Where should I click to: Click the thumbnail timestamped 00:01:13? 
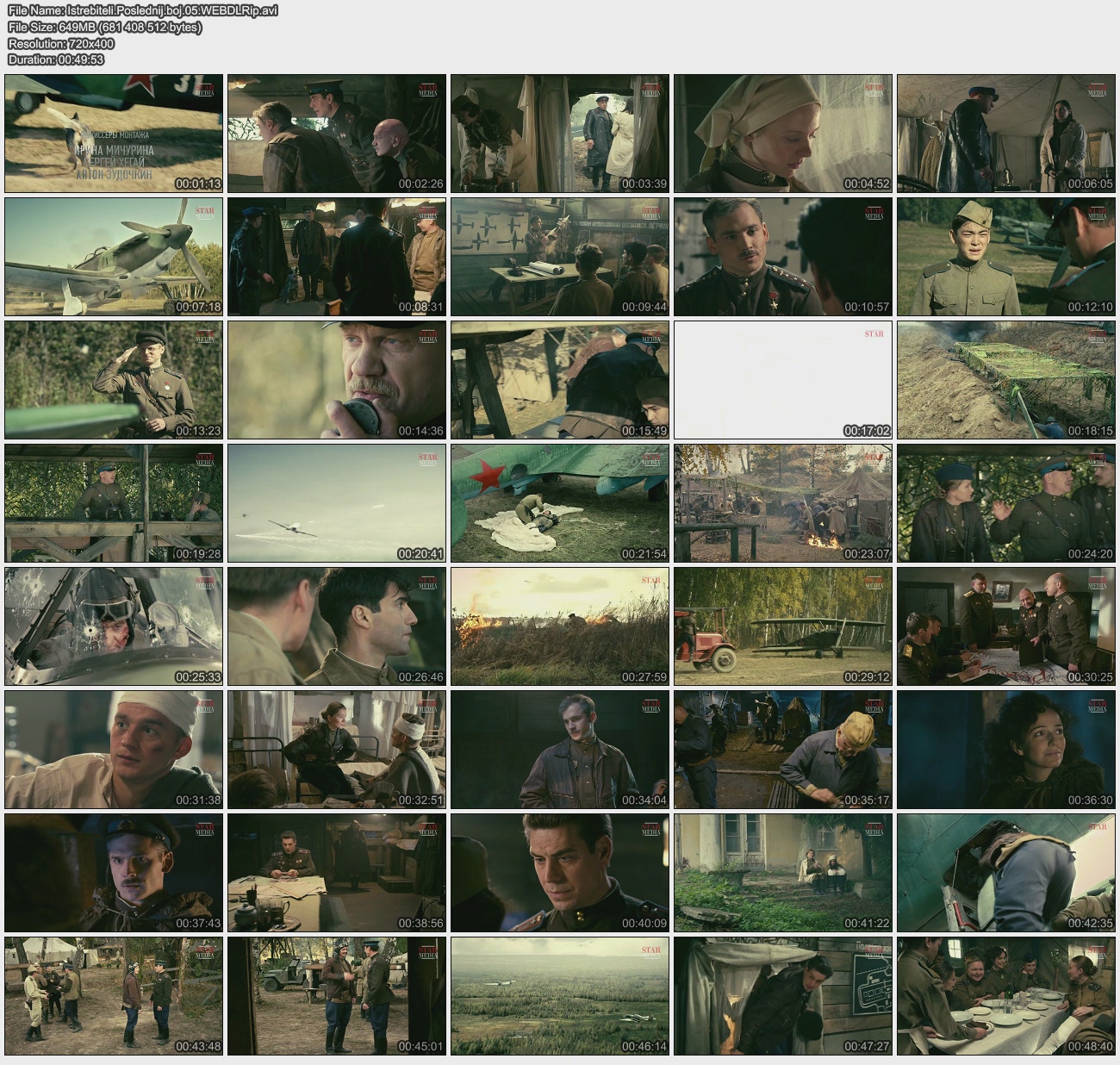(x=114, y=133)
